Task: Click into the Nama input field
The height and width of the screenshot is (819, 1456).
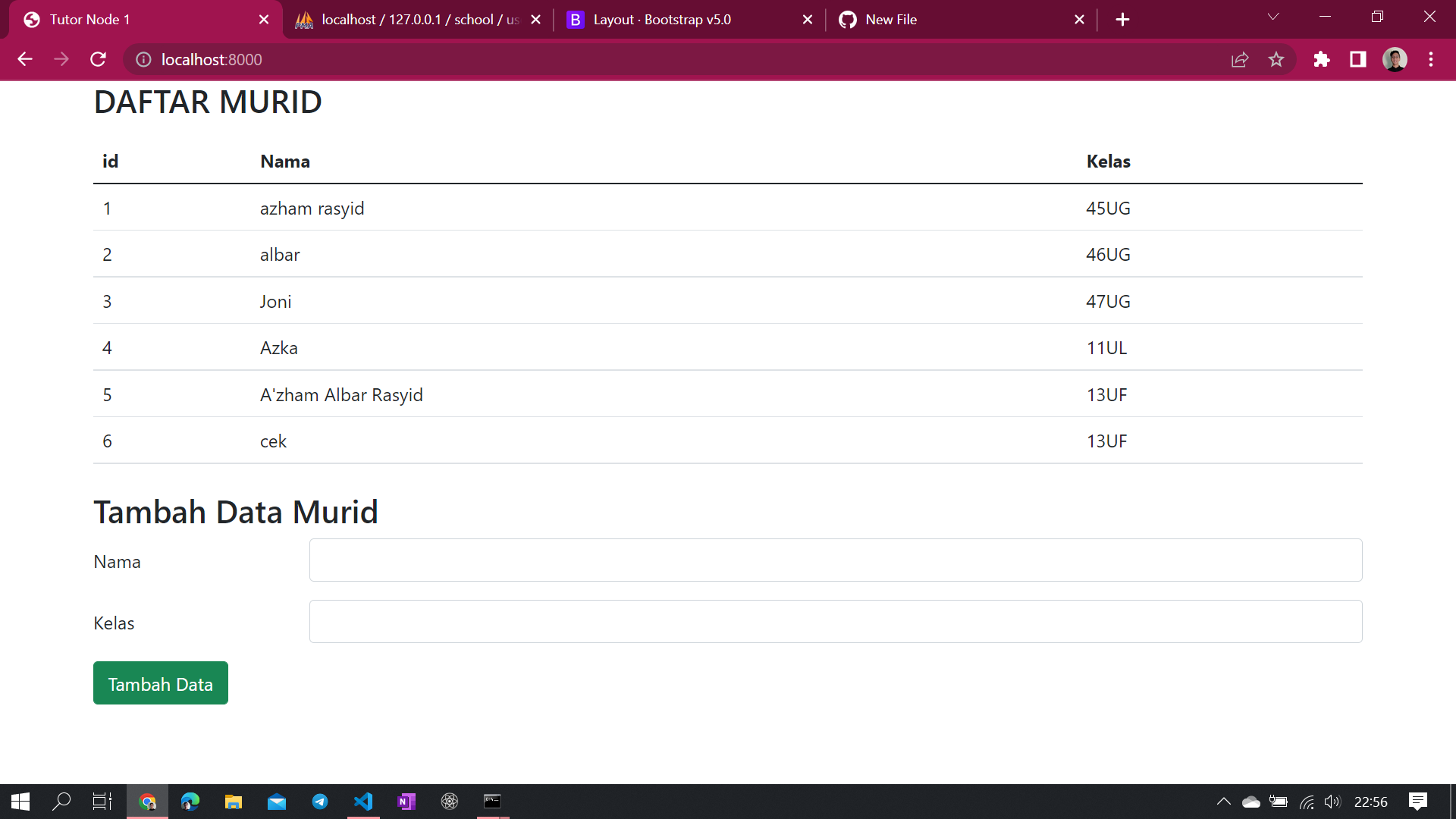Action: (x=835, y=560)
